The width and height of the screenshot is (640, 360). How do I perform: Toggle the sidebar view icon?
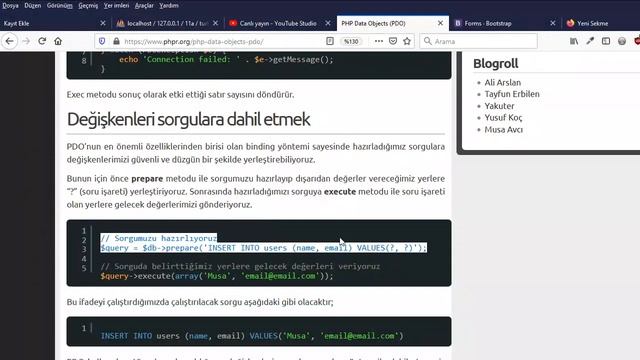606,41
